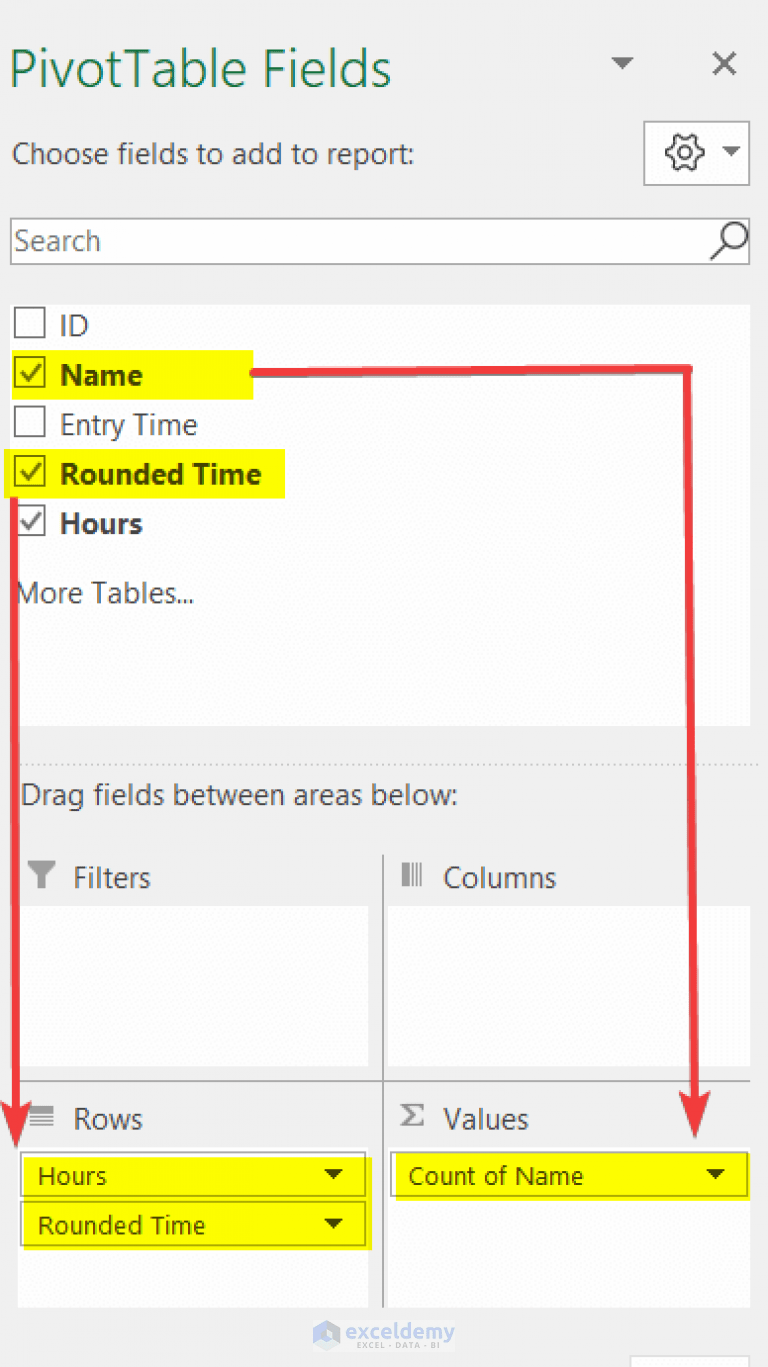Image resolution: width=768 pixels, height=1367 pixels.
Task: Enable the ID field checkbox
Action: (x=29, y=323)
